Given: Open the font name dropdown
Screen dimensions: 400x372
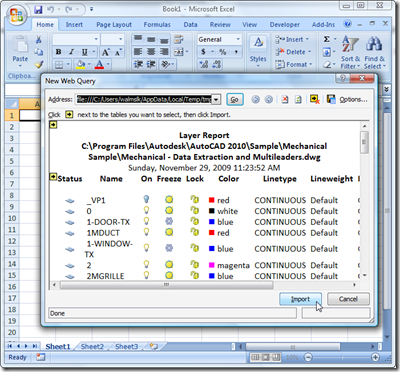Looking at the screenshot, I should [96, 39].
